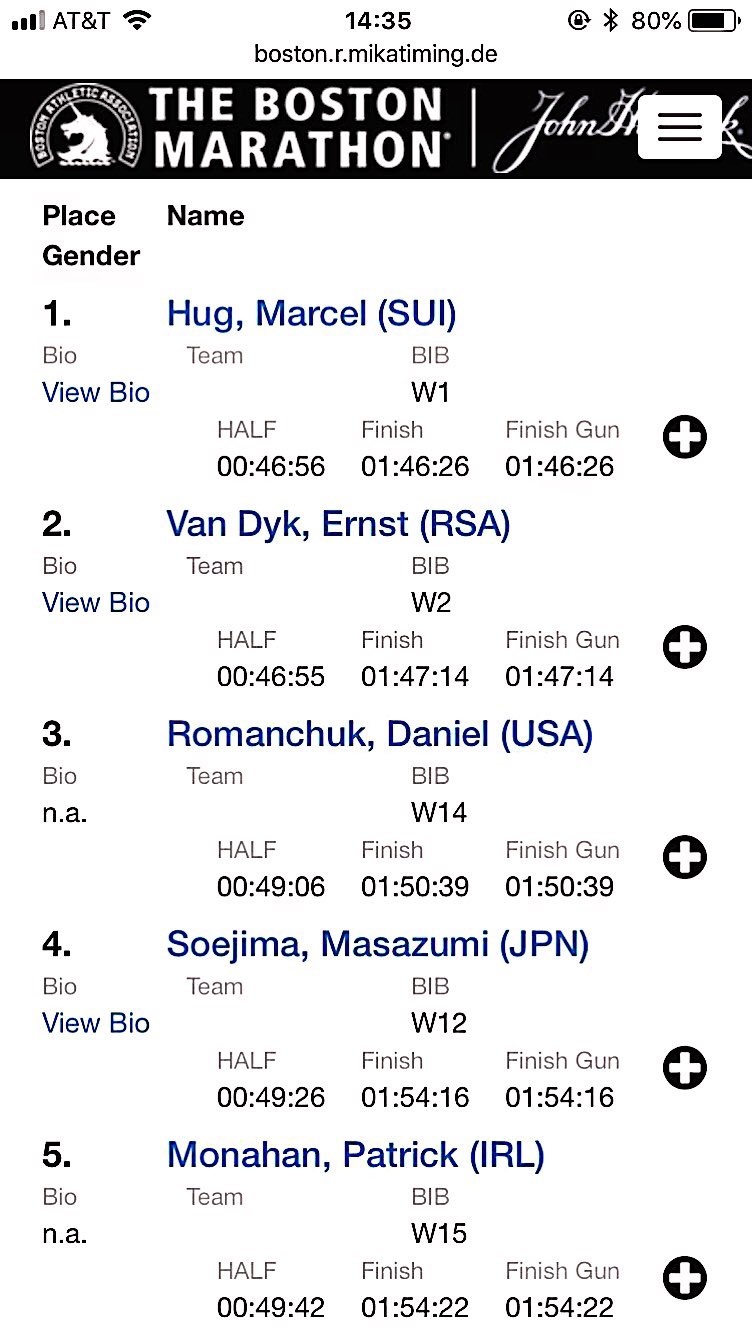752x1336 pixels.
Task: Click plus icon beside Masazumi Soejima's times
Action: coord(685,1068)
